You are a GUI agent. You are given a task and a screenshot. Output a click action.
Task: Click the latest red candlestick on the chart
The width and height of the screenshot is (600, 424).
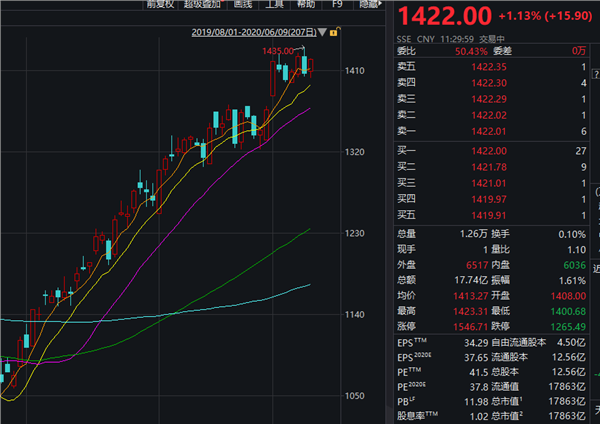[311, 66]
